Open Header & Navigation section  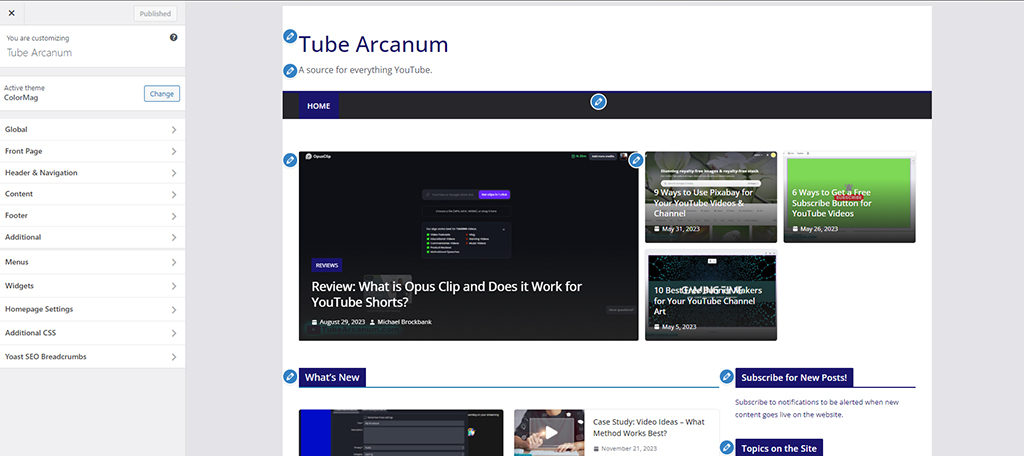(92, 172)
